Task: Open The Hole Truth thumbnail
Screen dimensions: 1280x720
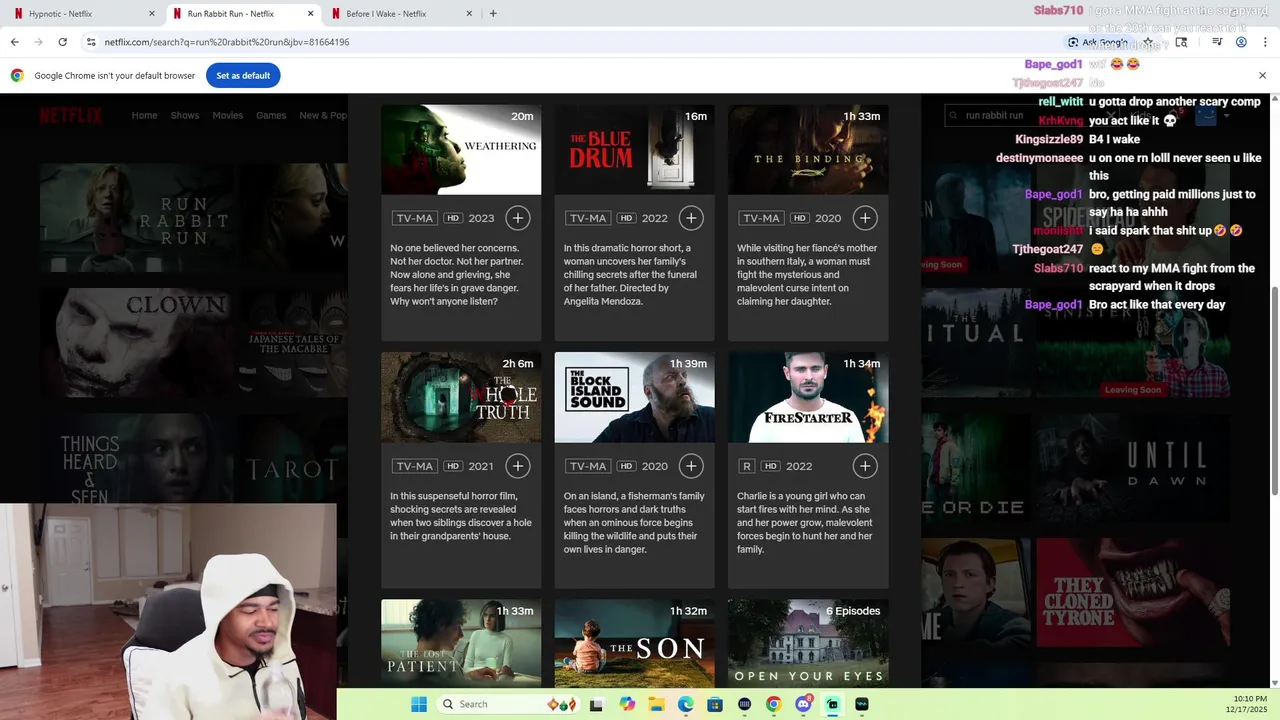Action: click(x=461, y=397)
